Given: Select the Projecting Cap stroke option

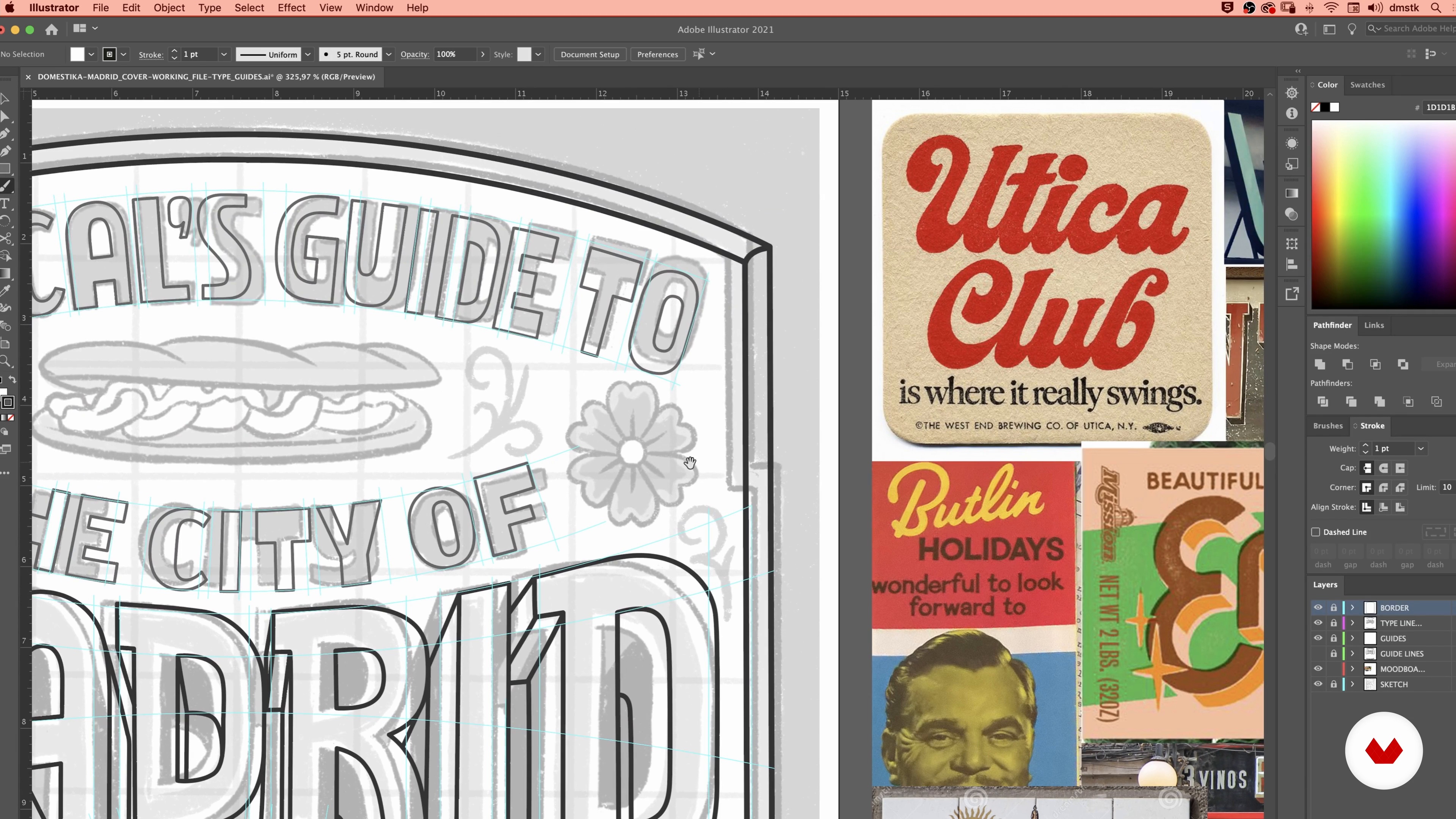Looking at the screenshot, I should pyautogui.click(x=1400, y=468).
